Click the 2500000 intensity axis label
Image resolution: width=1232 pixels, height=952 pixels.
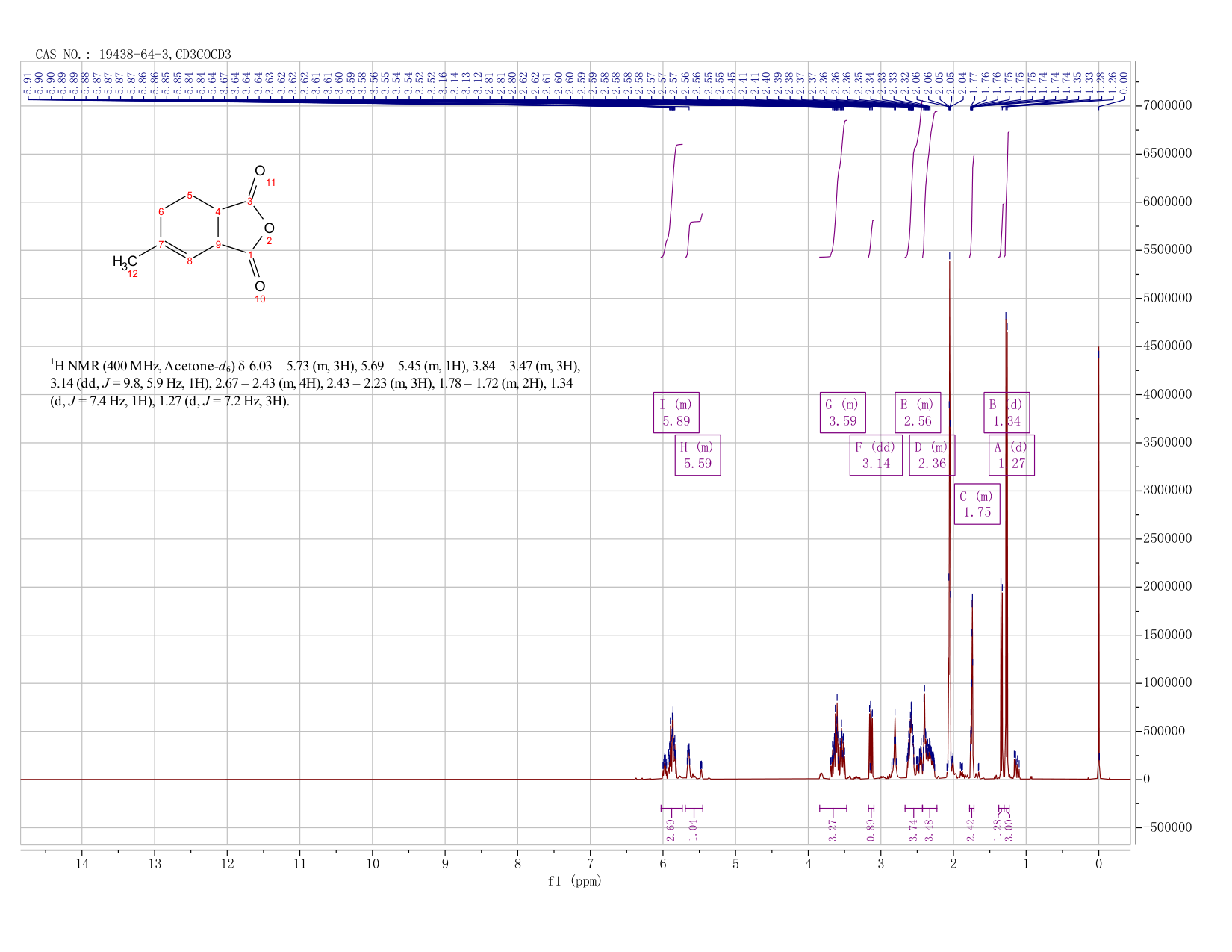1166,538
